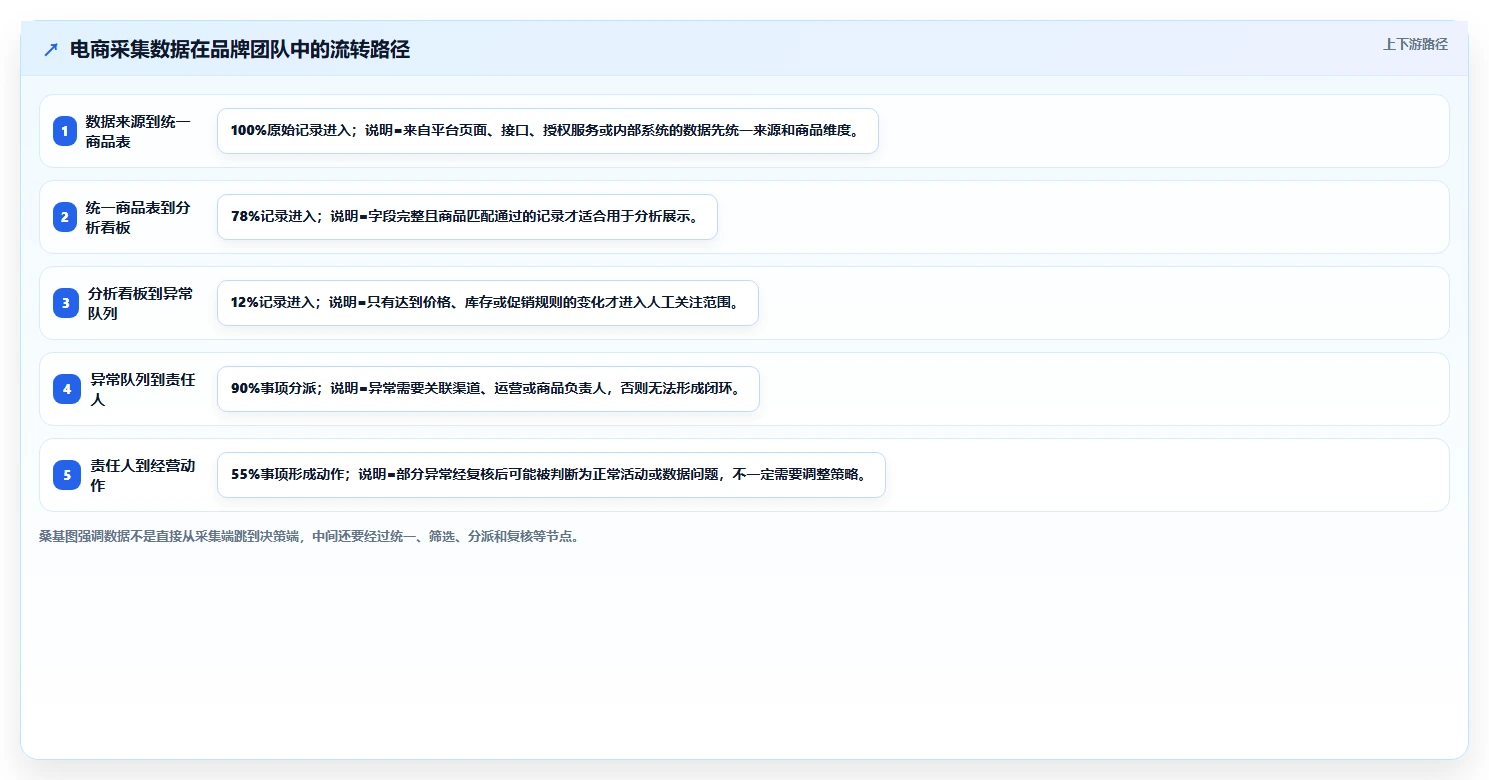This screenshot has width=1489, height=780.
Task: Click the label 分析看板到异常队列
Action: coord(140,303)
